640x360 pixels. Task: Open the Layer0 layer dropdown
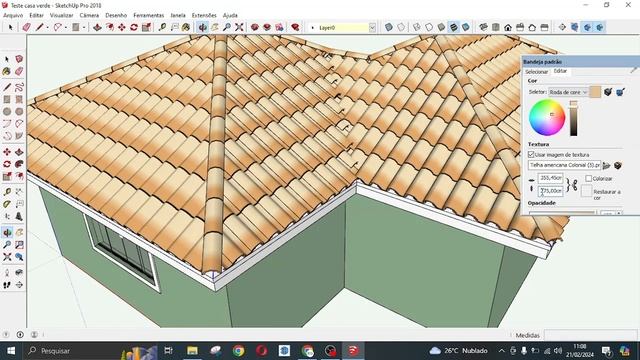[372, 27]
